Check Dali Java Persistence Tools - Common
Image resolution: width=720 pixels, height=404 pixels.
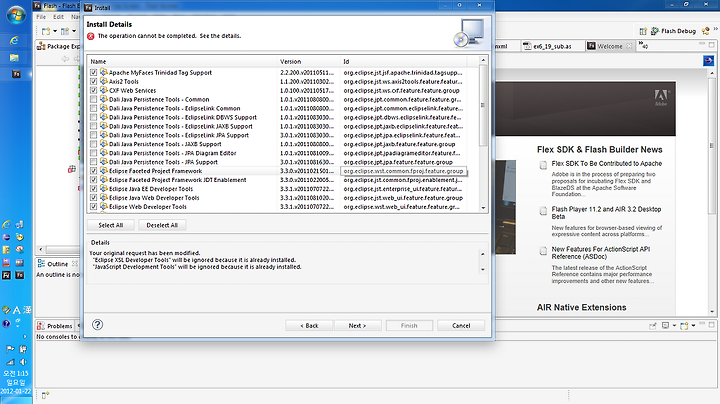94,99
